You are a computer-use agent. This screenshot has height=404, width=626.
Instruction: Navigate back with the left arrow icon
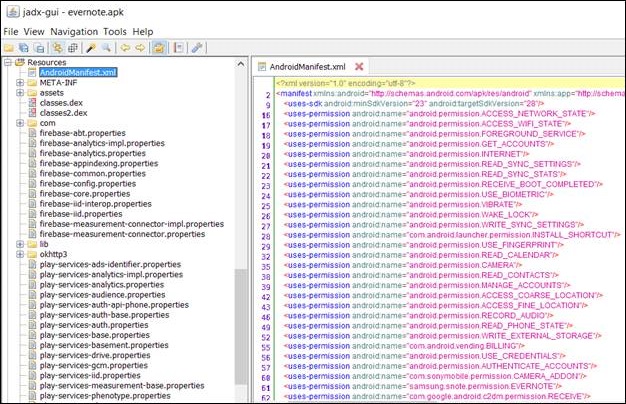coord(126,47)
